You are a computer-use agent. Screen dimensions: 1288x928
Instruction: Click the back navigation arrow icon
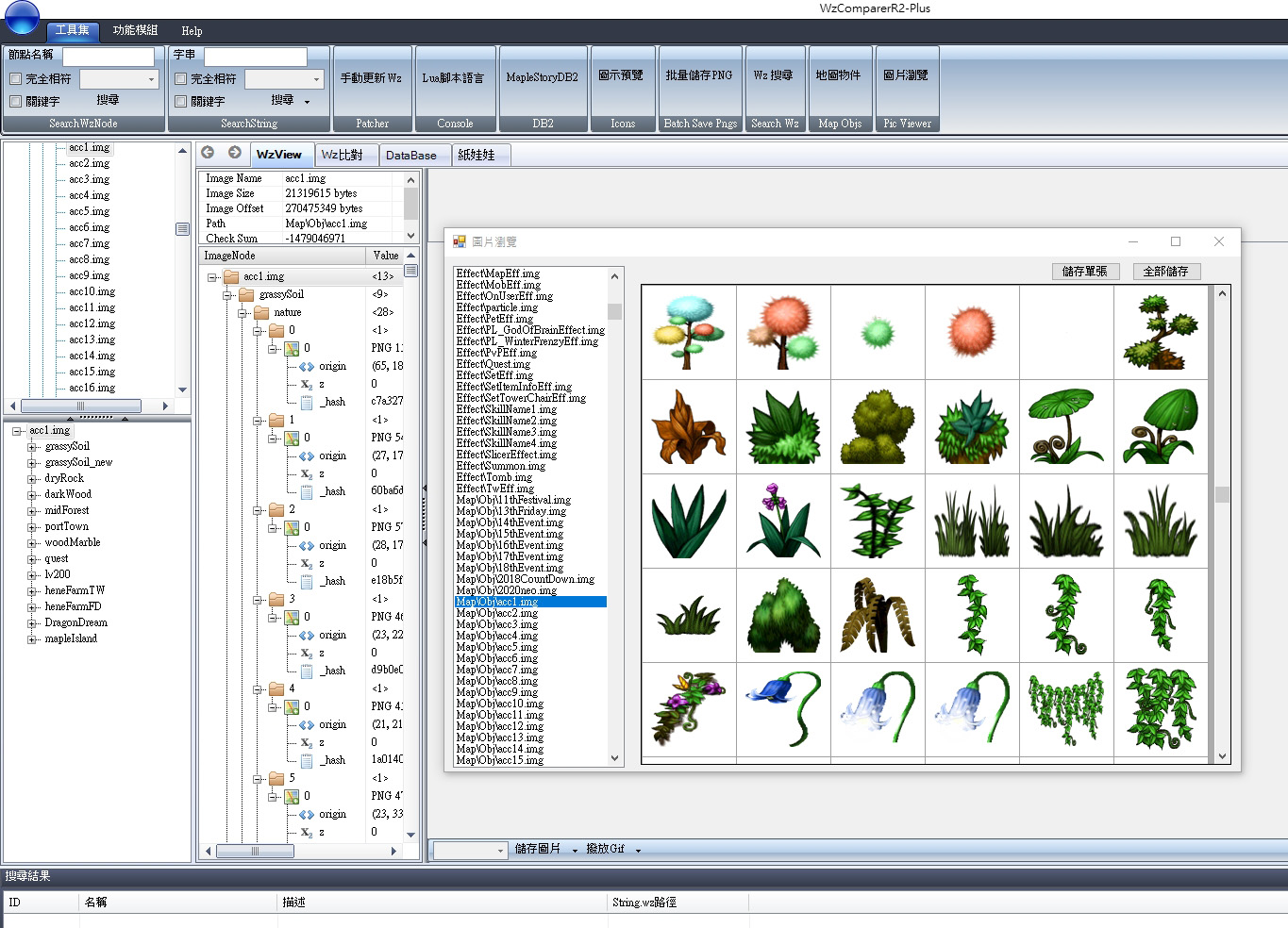click(x=208, y=153)
